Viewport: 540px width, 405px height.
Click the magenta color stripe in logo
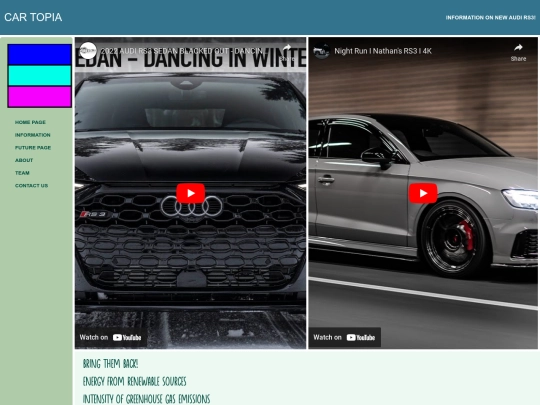click(40, 97)
